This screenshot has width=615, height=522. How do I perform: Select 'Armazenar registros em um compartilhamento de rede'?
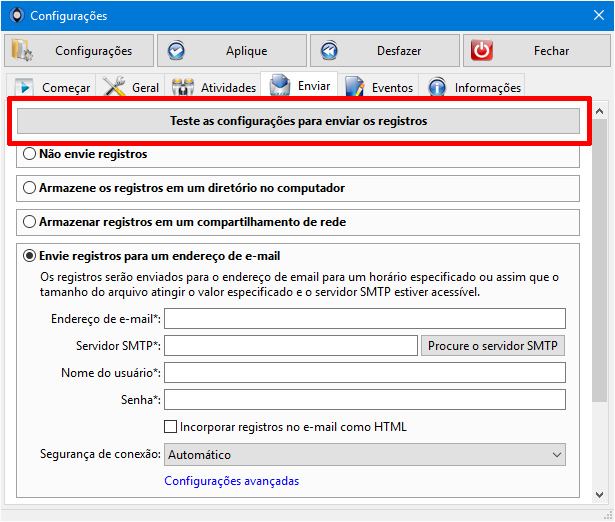[29, 222]
